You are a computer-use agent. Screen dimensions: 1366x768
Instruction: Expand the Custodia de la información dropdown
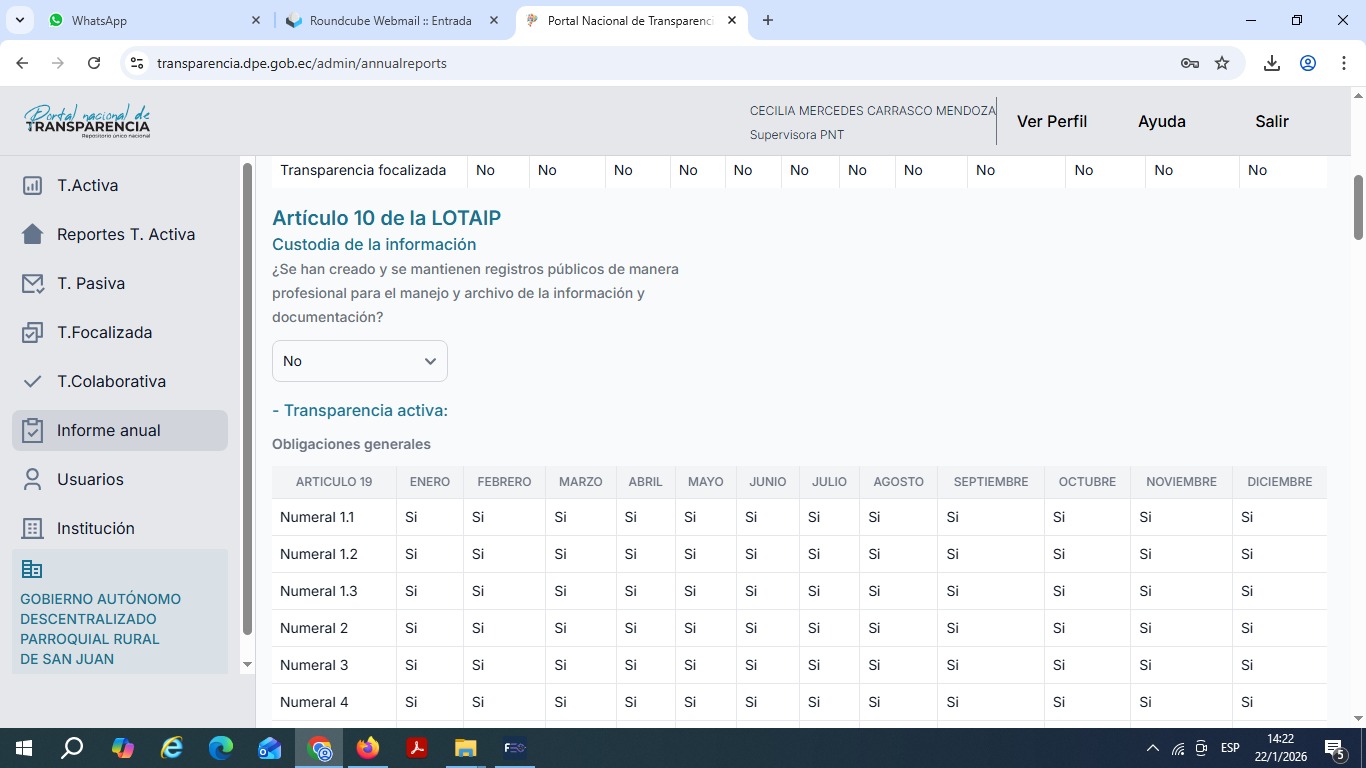point(359,361)
